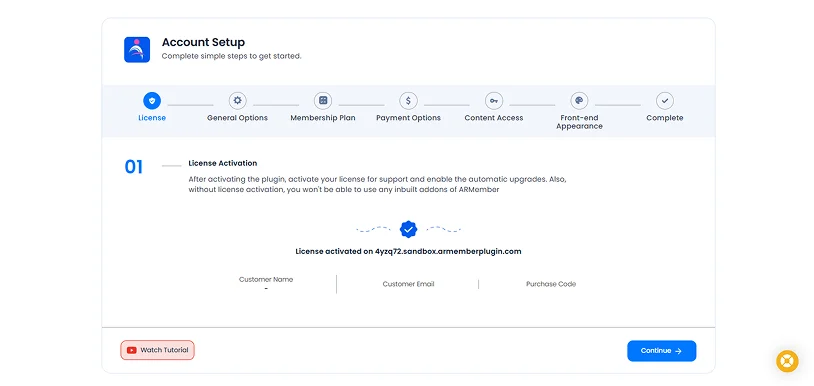The width and height of the screenshot is (814, 386).
Task: Select the Payment Options dollar icon
Action: (409, 101)
